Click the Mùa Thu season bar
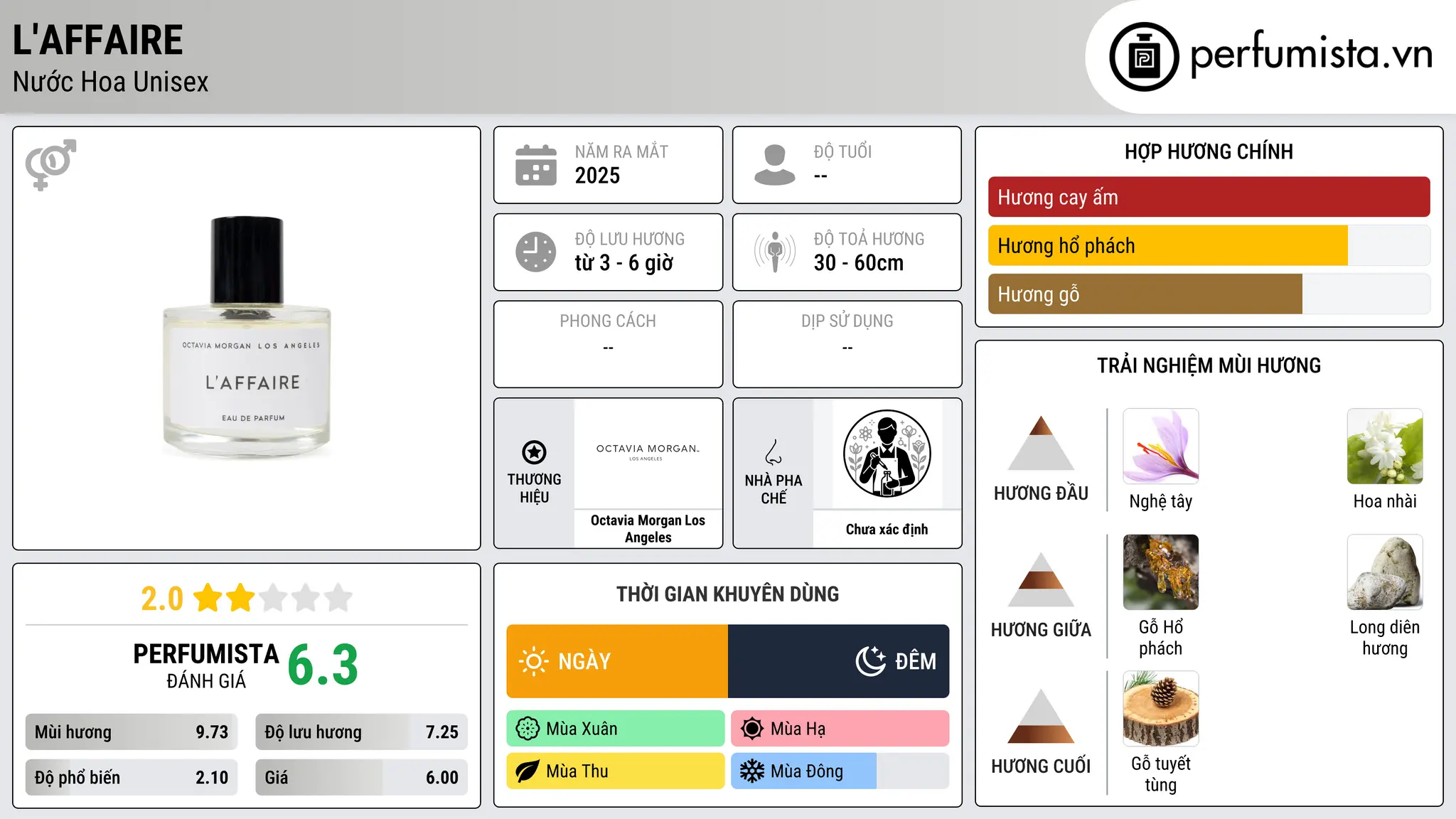The height and width of the screenshot is (819, 1456). click(x=616, y=771)
